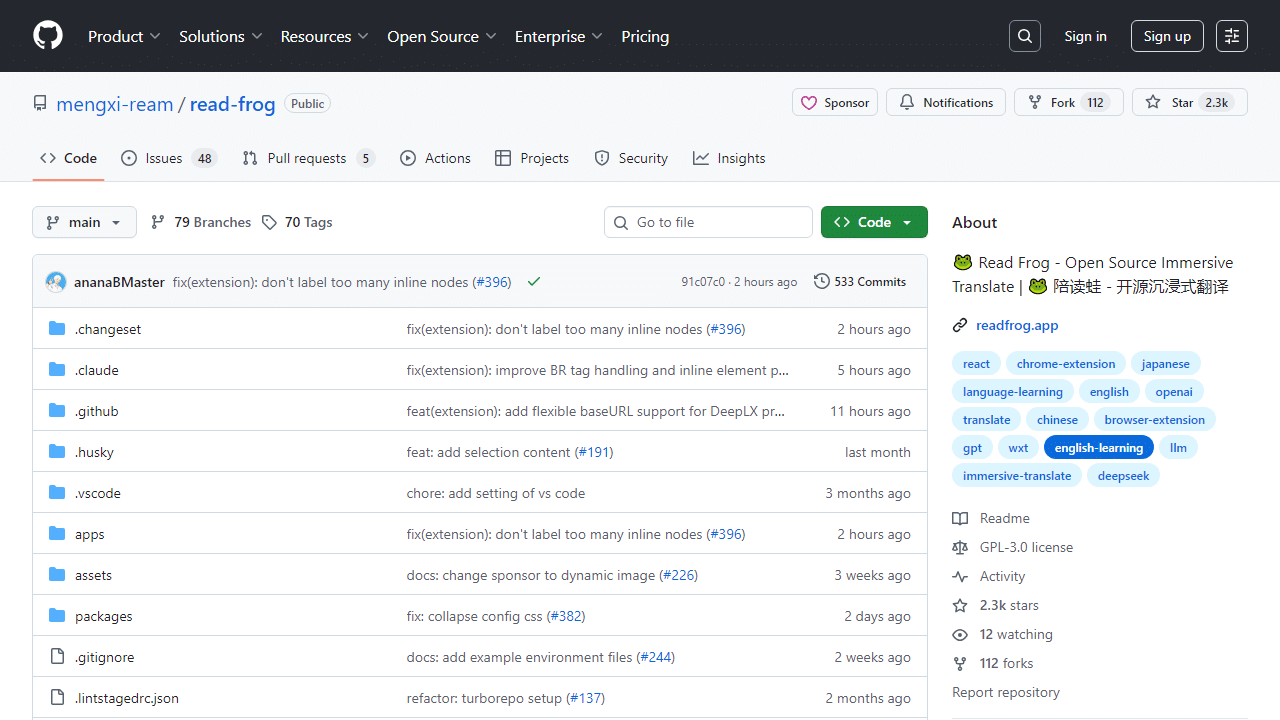Open the read-frog repository name link
Image resolution: width=1280 pixels, height=720 pixels.
[x=232, y=104]
